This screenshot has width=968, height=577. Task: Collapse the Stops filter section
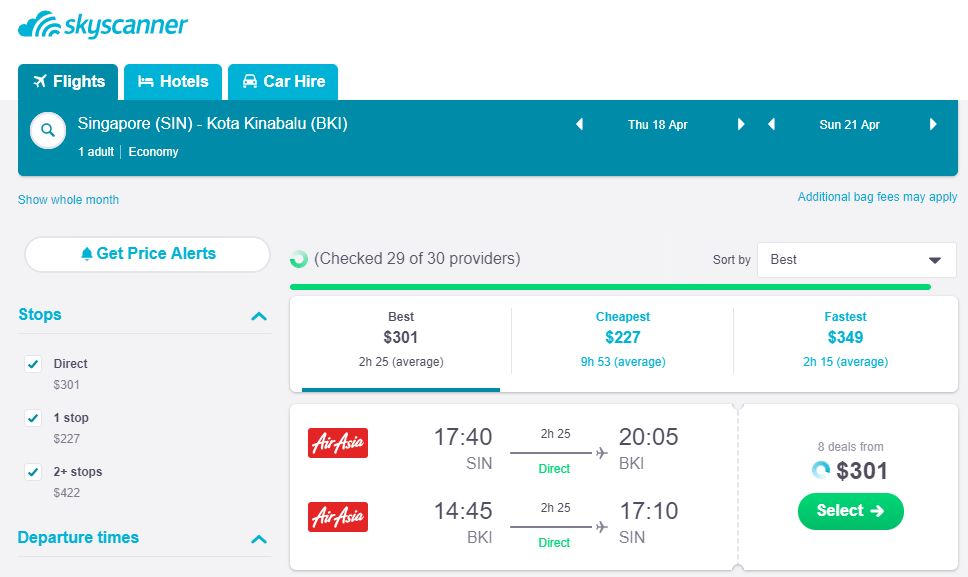tap(259, 316)
